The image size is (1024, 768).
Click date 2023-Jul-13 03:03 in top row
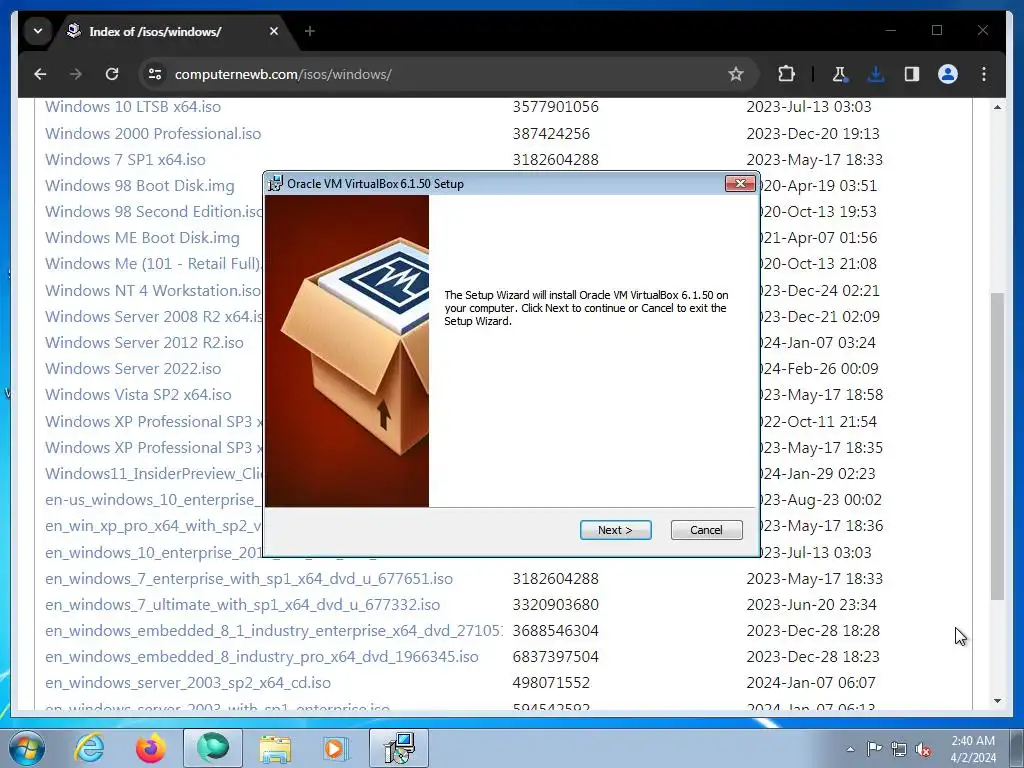tap(808, 106)
